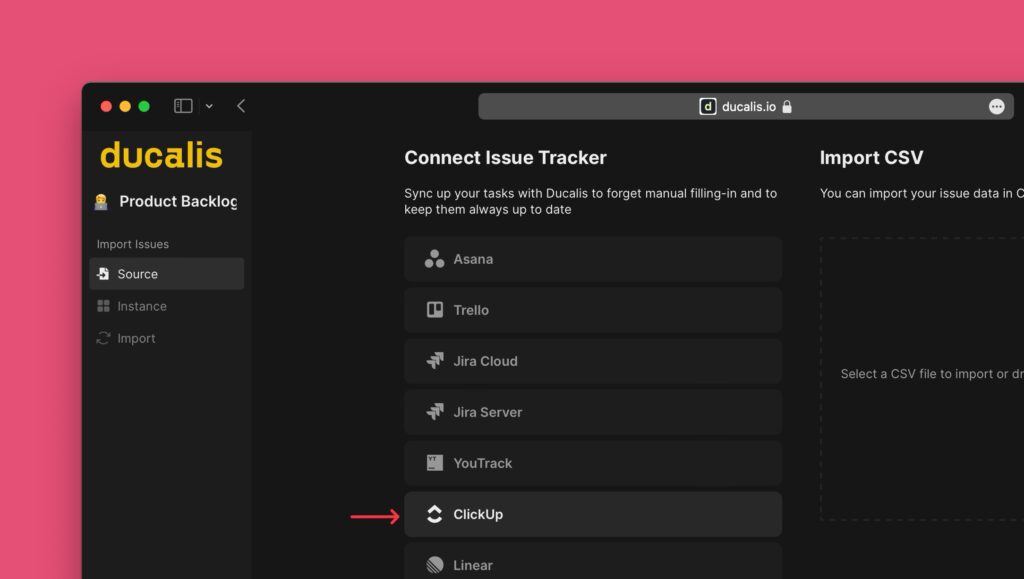Click the ducalis logo
Image resolution: width=1024 pixels, height=579 pixels.
pyautogui.click(x=160, y=156)
